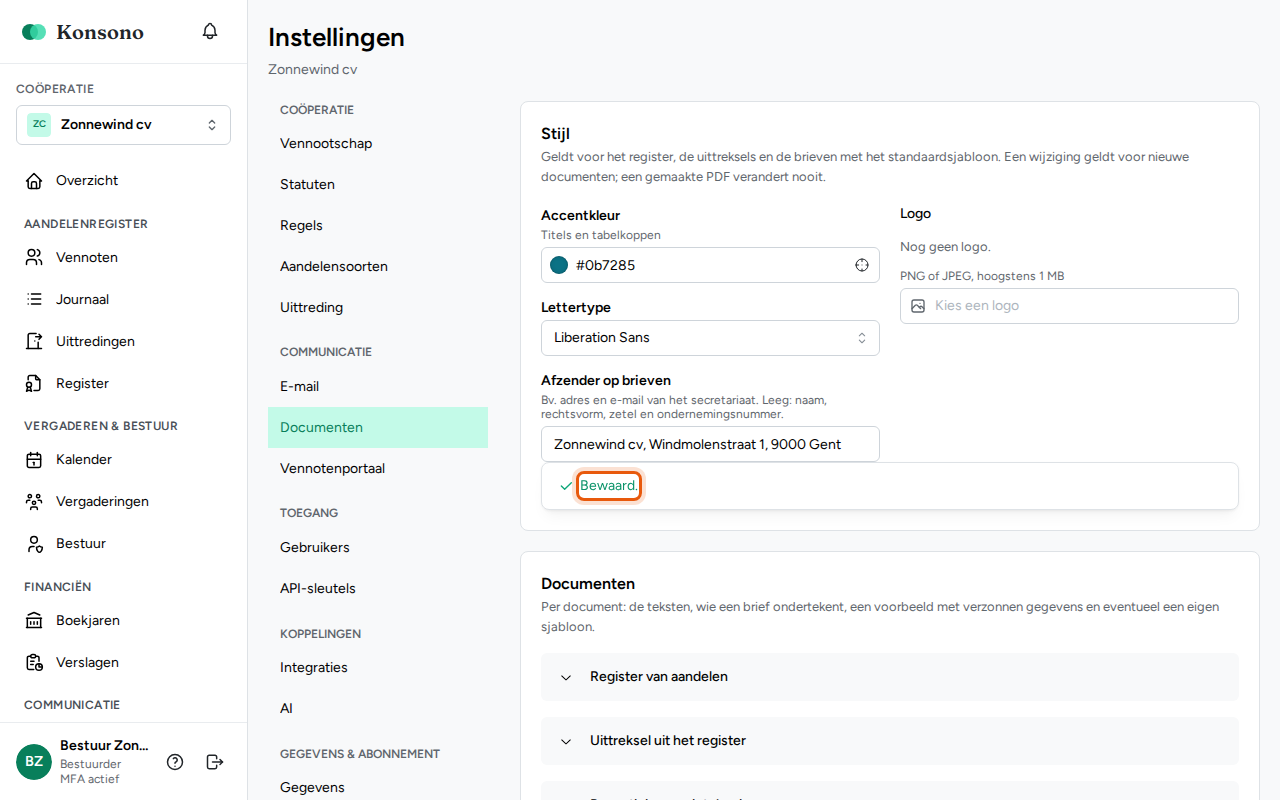
Task: Open Gegevens settings
Action: (378, 788)
